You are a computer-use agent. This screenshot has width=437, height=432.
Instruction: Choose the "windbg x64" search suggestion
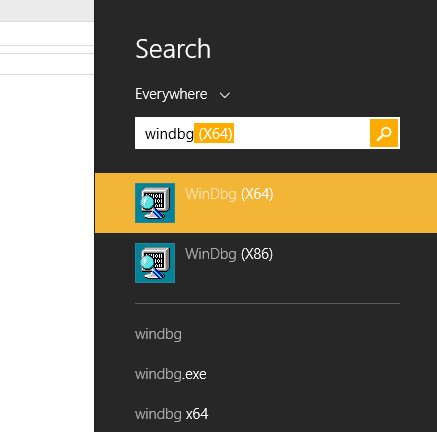(172, 414)
